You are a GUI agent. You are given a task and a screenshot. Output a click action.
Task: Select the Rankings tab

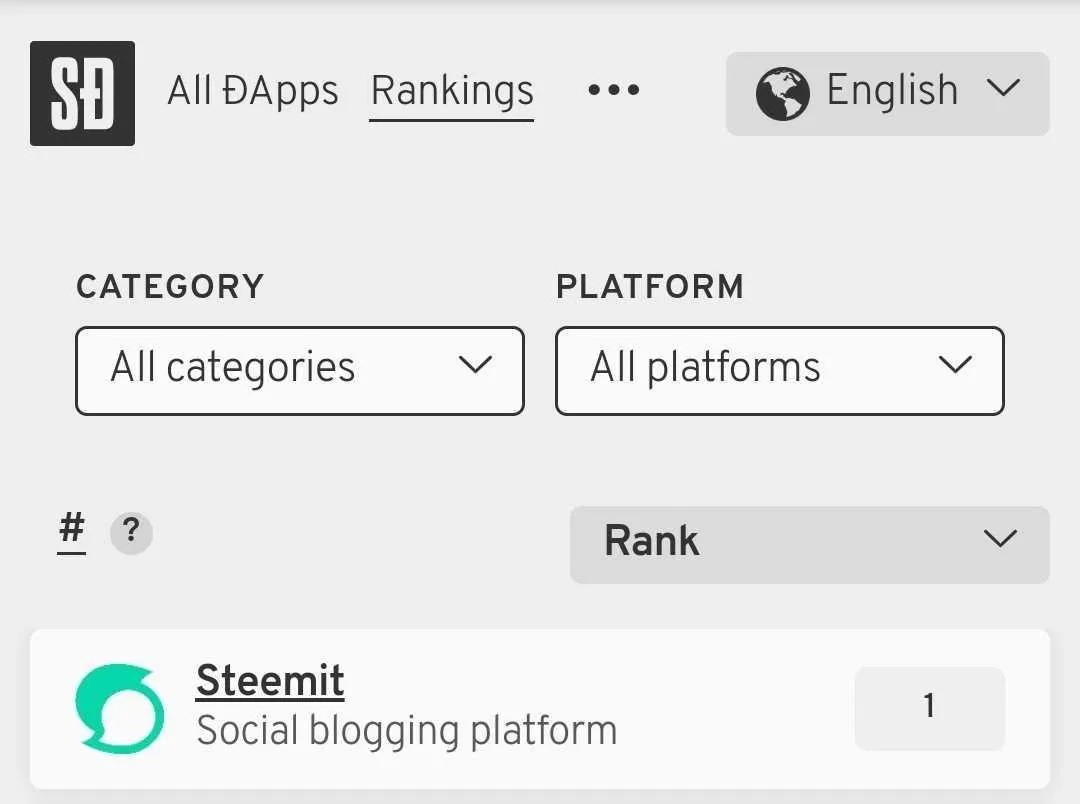tap(452, 91)
